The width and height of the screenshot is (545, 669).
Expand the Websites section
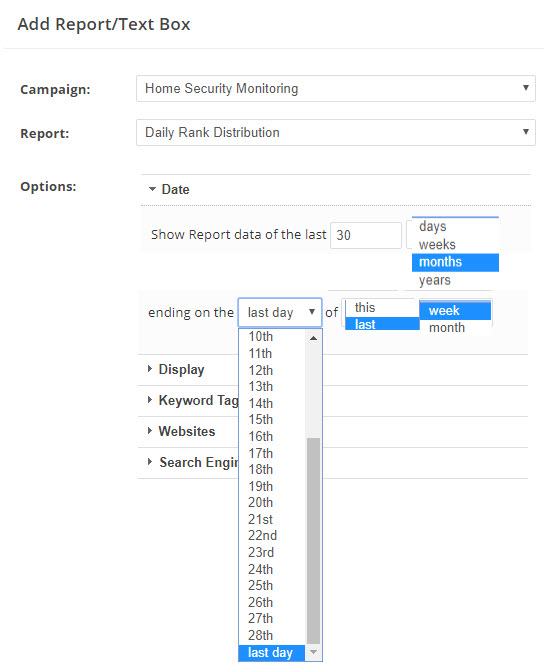point(181,431)
